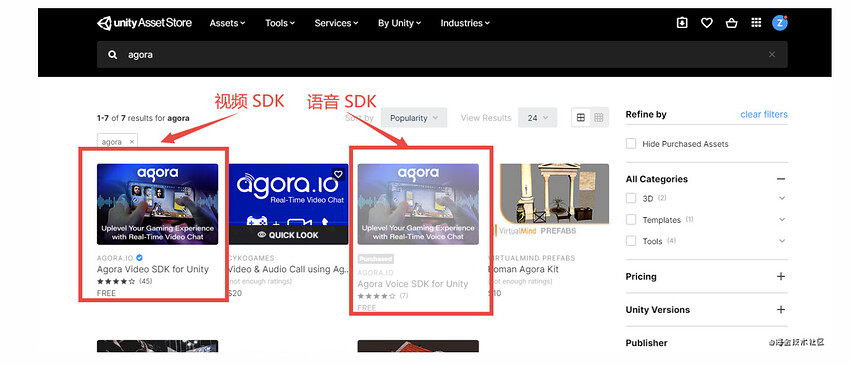
Task: Open the Assets menu
Action: (x=227, y=23)
